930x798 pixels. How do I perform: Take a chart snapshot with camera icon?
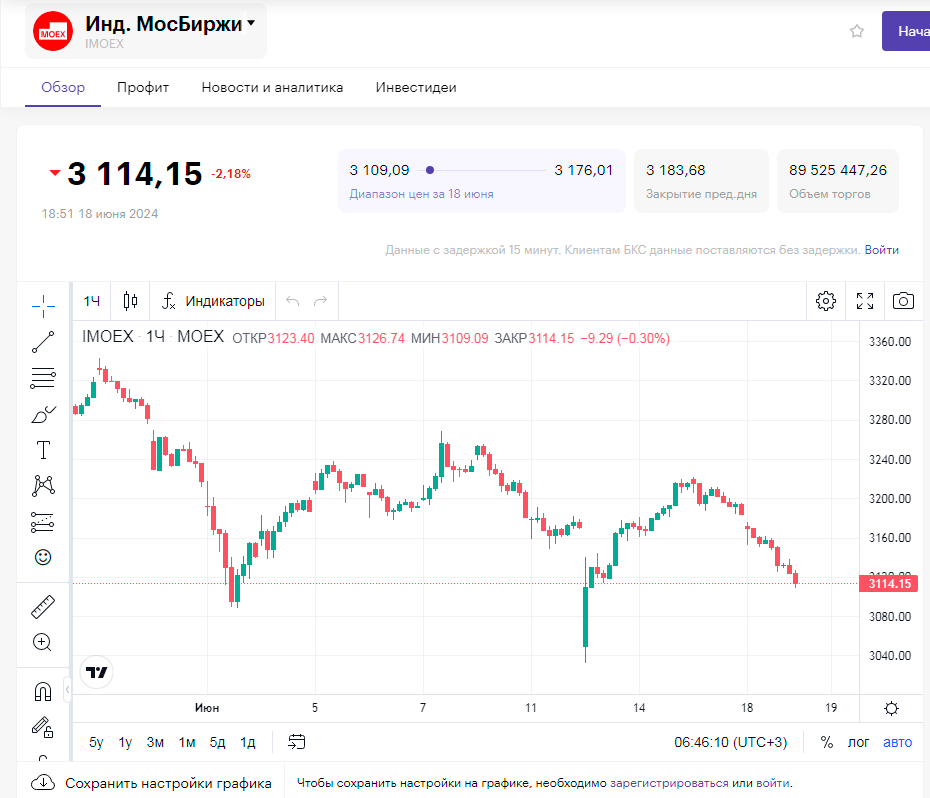(x=903, y=301)
